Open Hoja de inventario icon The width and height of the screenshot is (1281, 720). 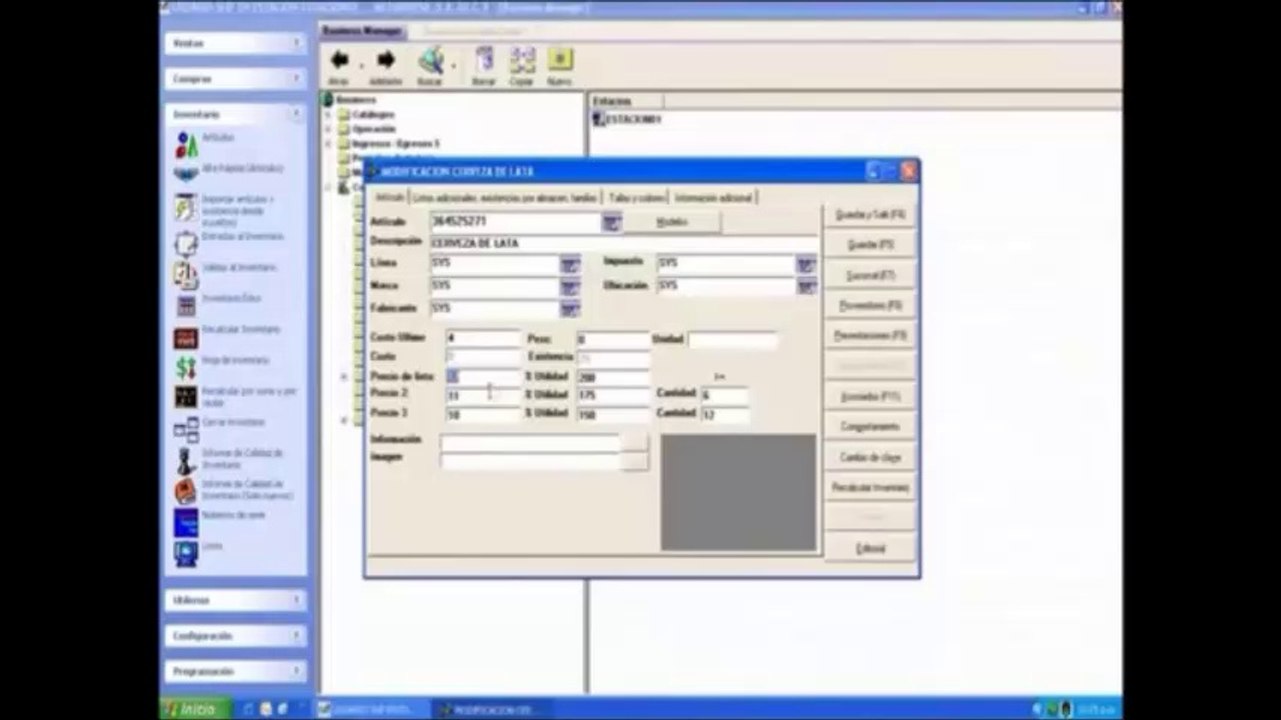click(186, 367)
